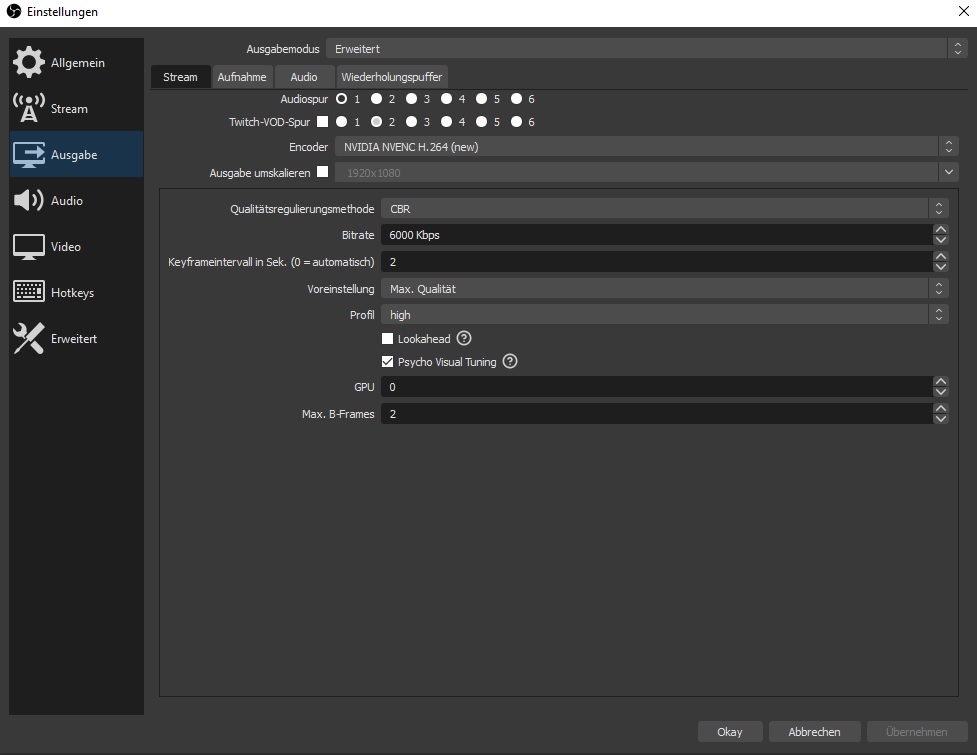Switch to the Wiederholungspuffer tab

(x=392, y=77)
